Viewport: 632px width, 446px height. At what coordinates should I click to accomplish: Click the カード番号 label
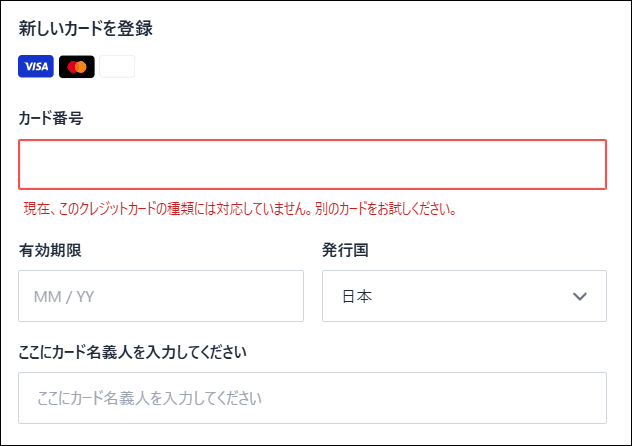tap(51, 118)
